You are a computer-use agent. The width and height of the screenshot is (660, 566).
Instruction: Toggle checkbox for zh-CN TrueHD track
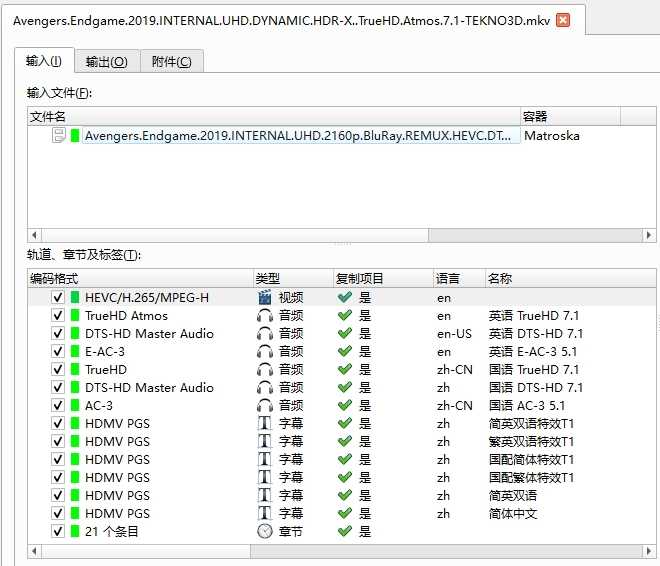coord(58,369)
